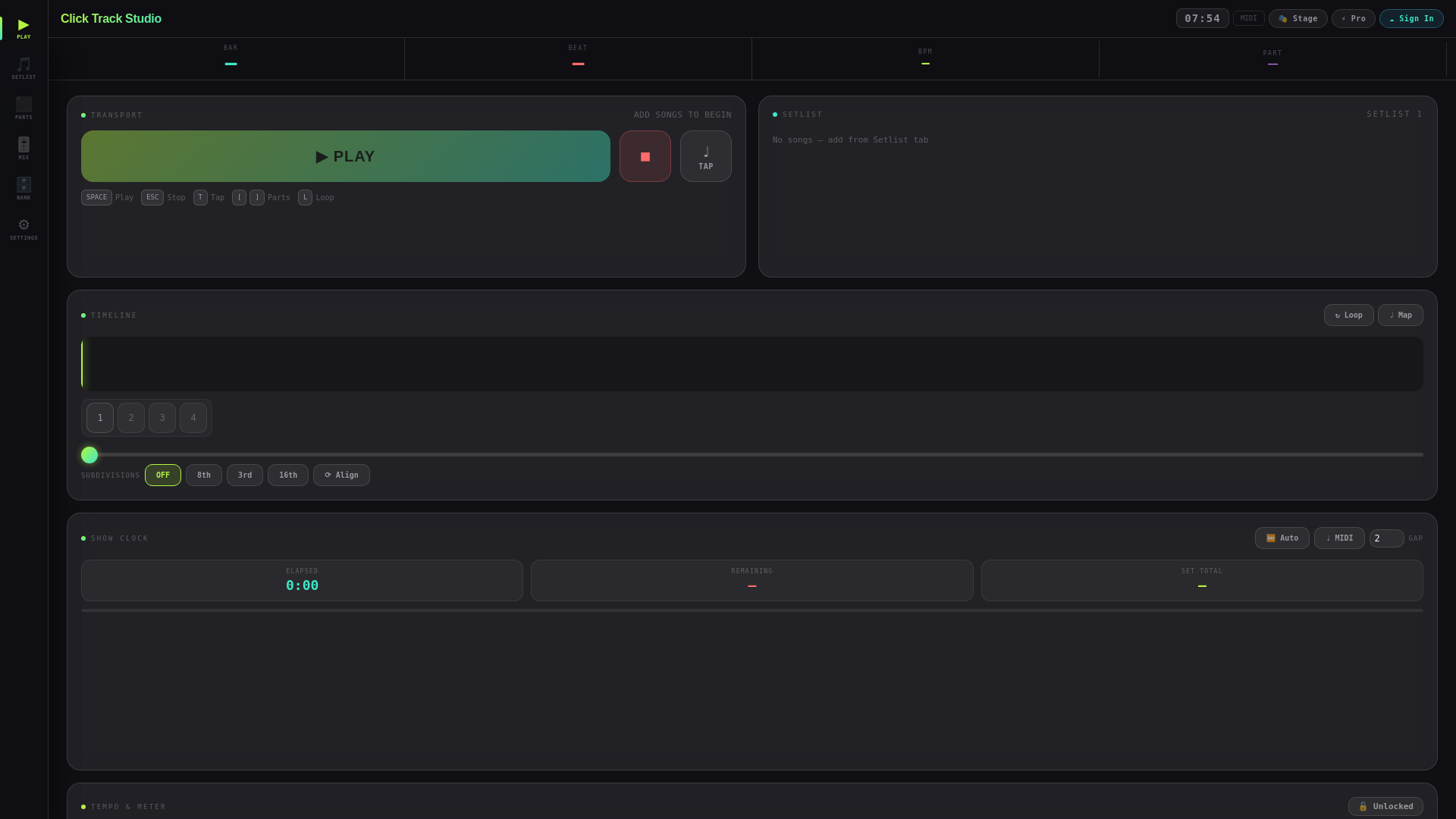Click the Align button
This screenshot has width=1456, height=819.
(x=341, y=475)
